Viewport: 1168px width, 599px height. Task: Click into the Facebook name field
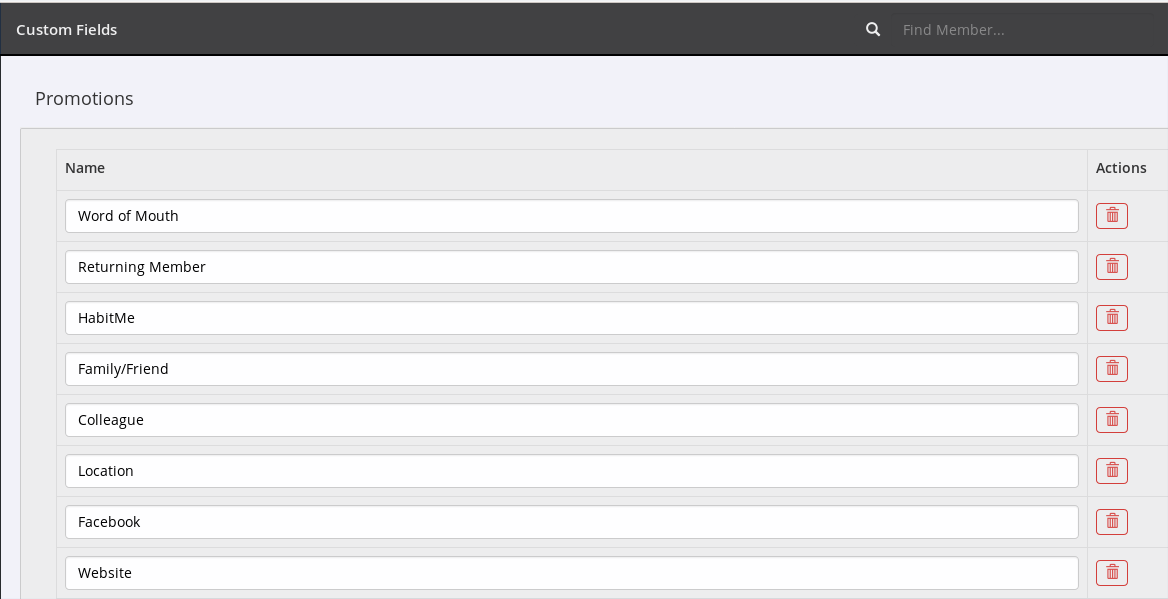coord(571,522)
